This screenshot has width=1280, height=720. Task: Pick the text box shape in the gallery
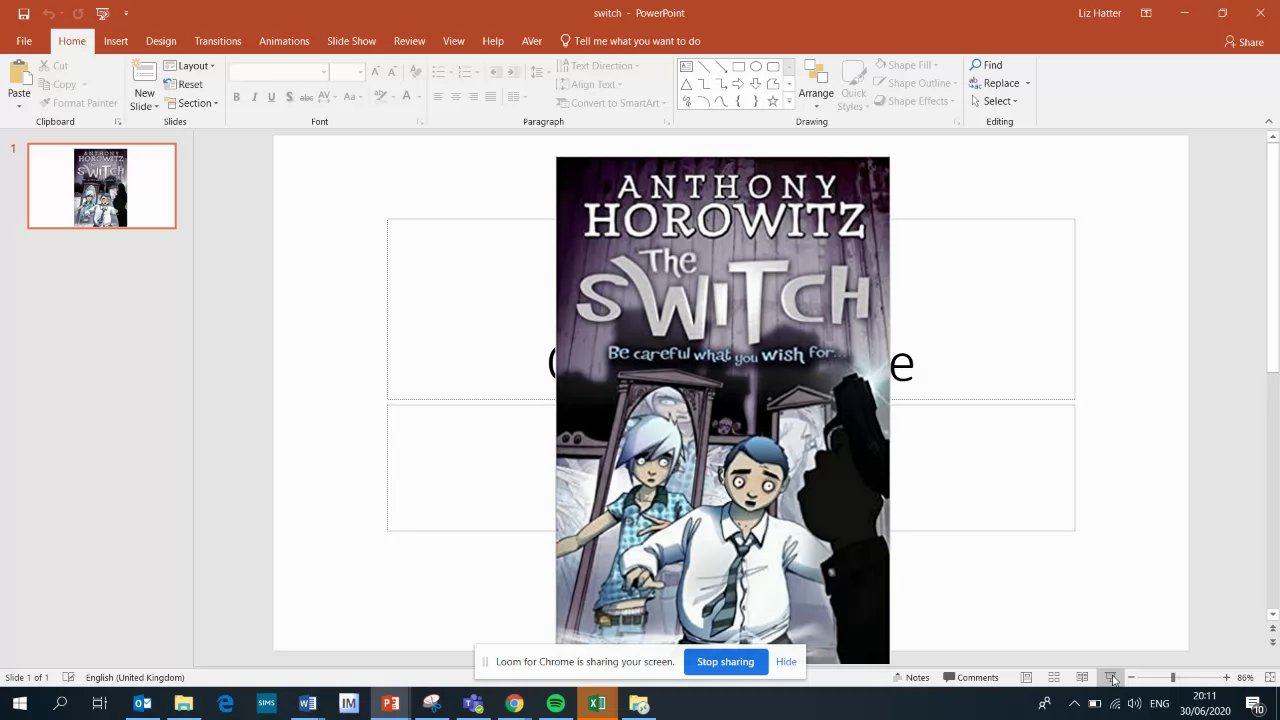[x=686, y=67]
